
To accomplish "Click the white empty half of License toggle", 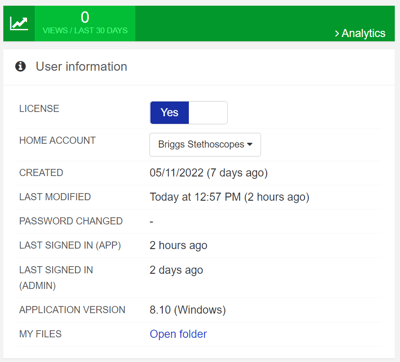I will coord(208,113).
